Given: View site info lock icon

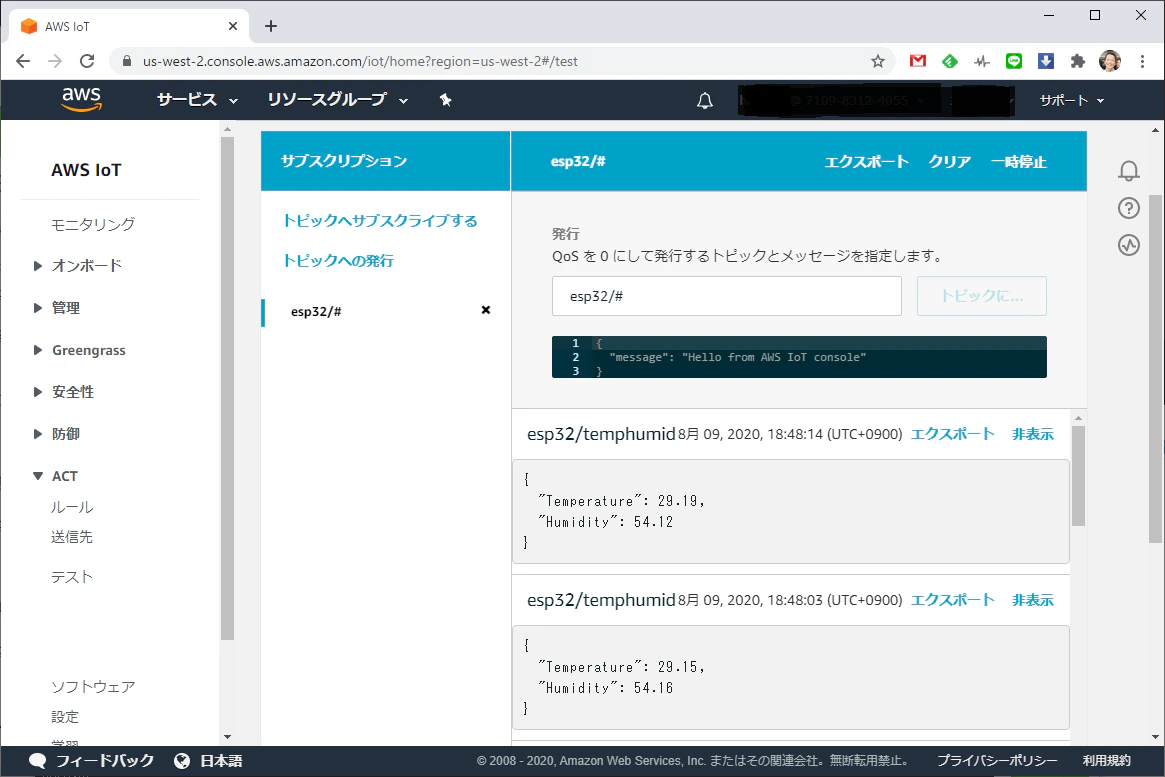Looking at the screenshot, I should coord(126,61).
